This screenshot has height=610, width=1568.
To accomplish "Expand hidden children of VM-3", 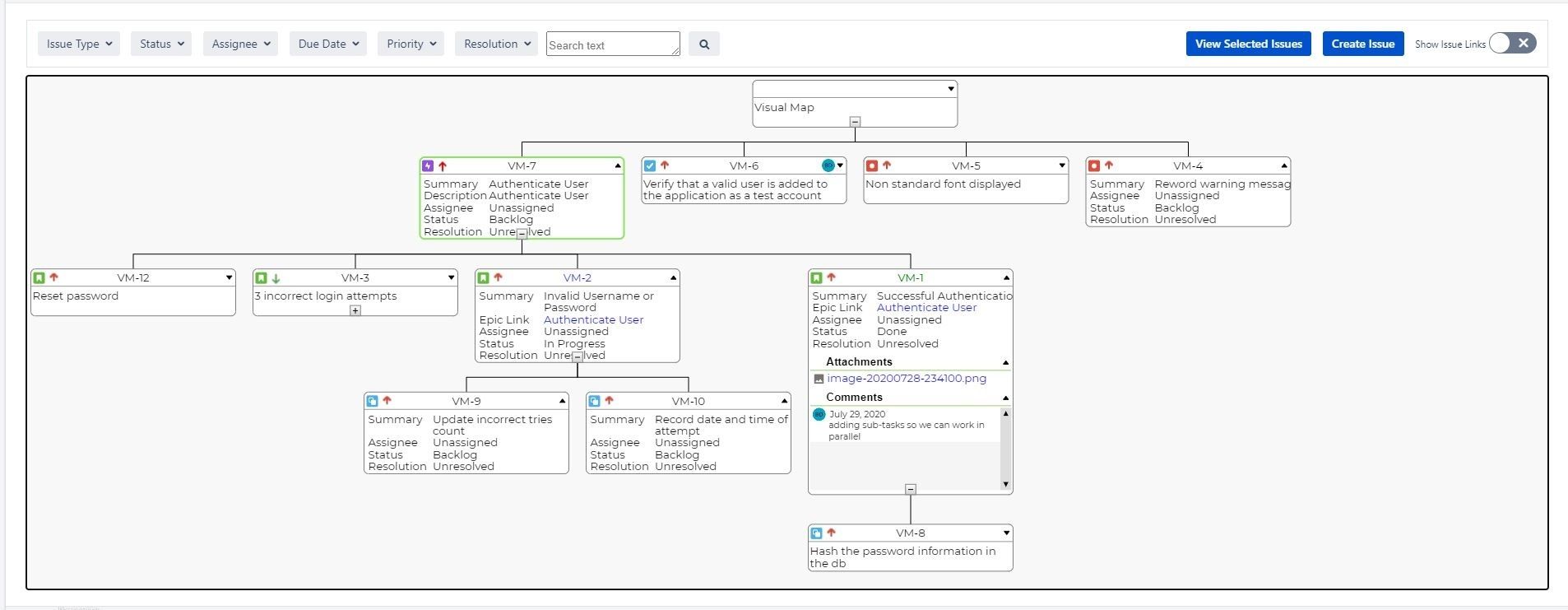I will [355, 311].
